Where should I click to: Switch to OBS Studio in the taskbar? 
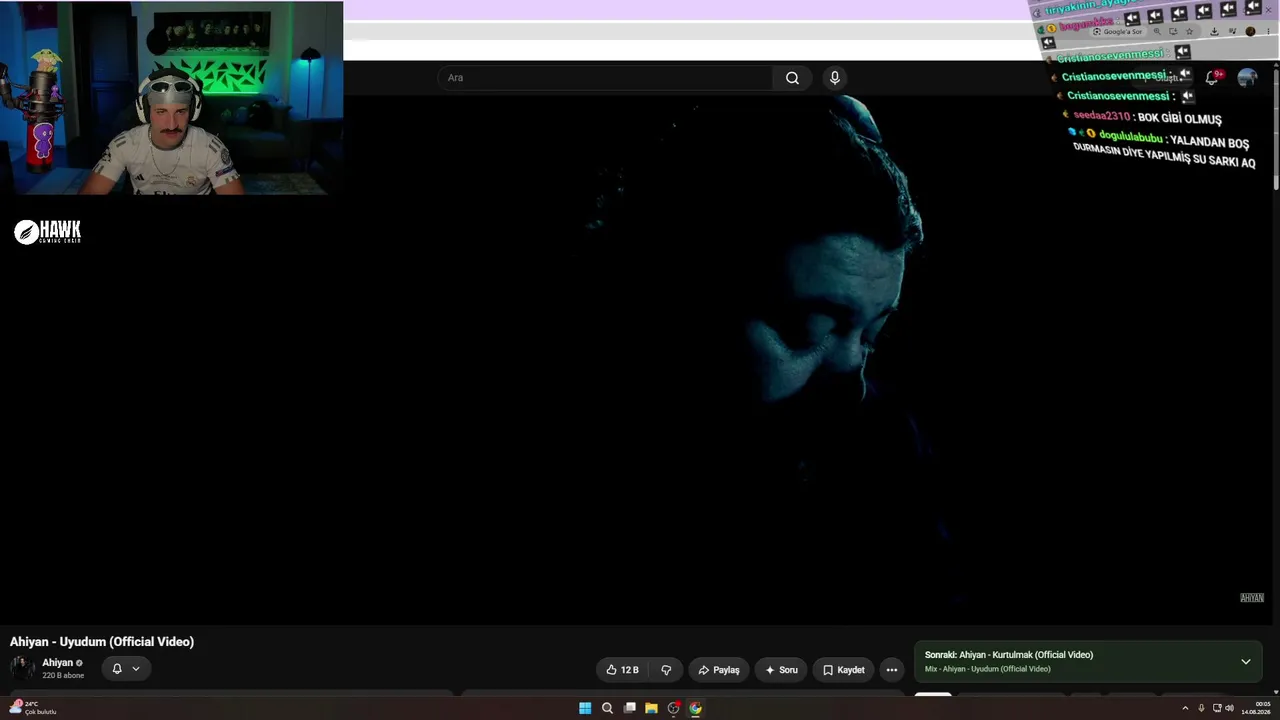(673, 708)
